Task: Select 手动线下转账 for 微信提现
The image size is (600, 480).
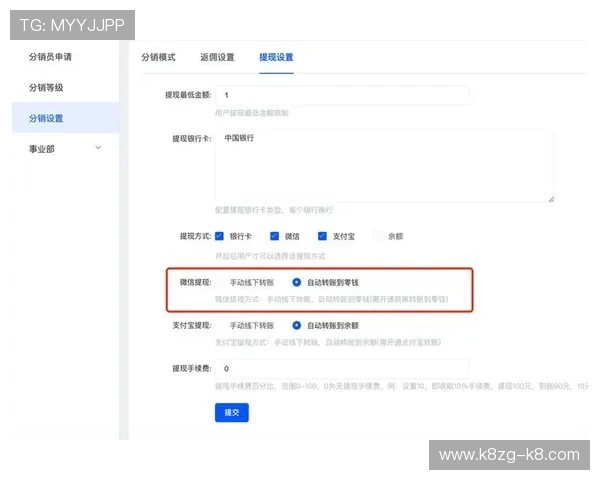Action: pyautogui.click(x=220, y=282)
